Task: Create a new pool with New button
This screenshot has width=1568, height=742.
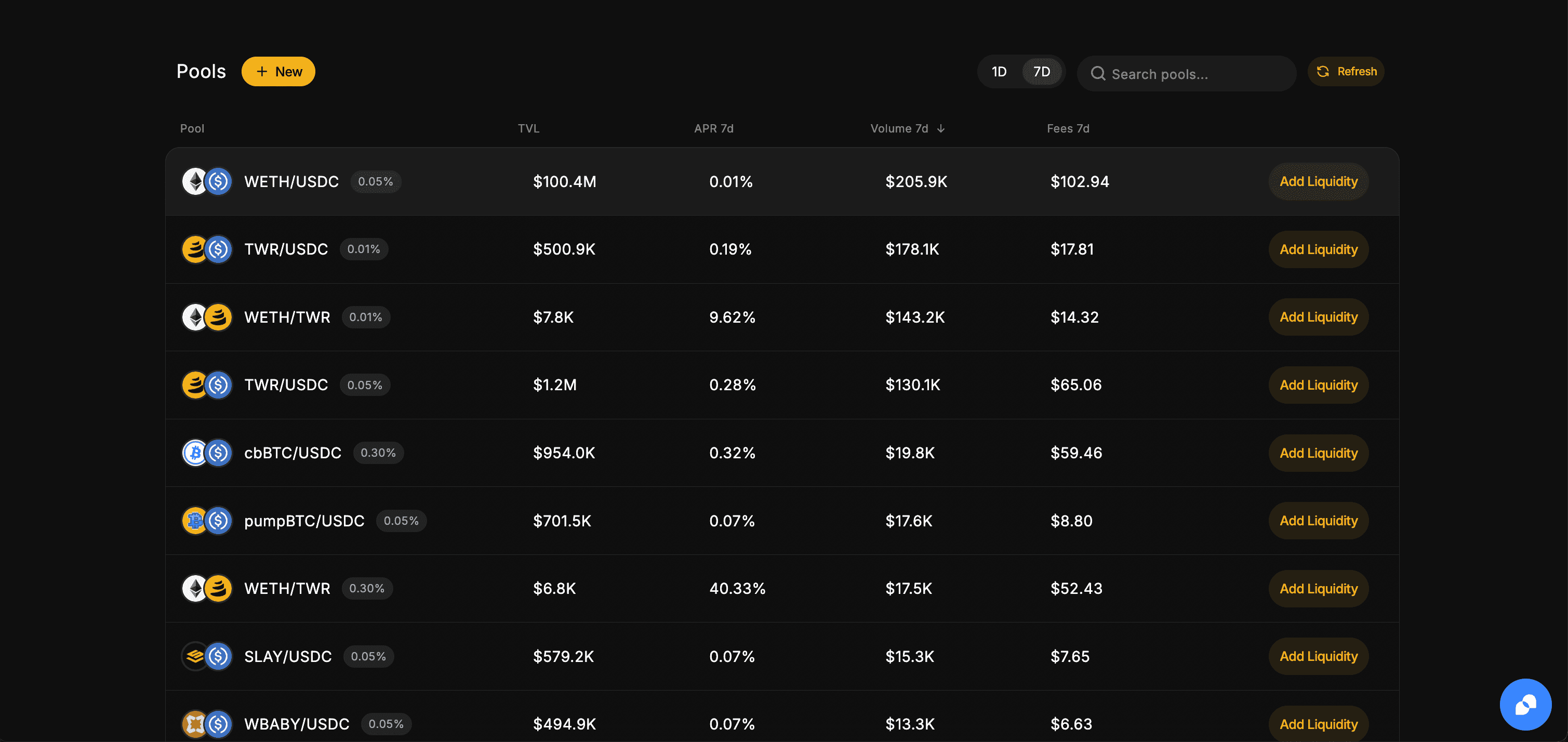Action: click(278, 72)
